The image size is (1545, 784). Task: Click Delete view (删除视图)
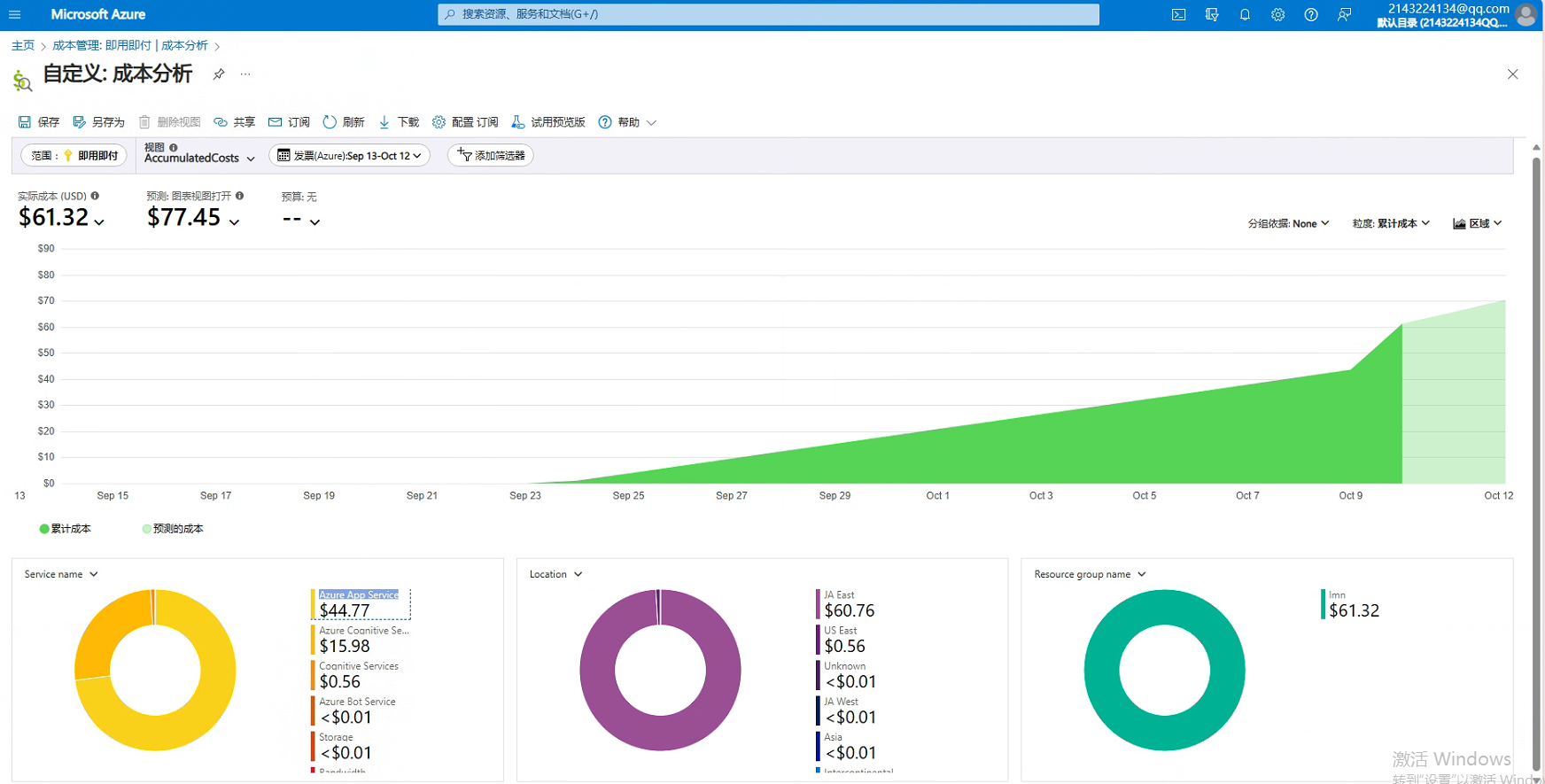click(x=169, y=122)
